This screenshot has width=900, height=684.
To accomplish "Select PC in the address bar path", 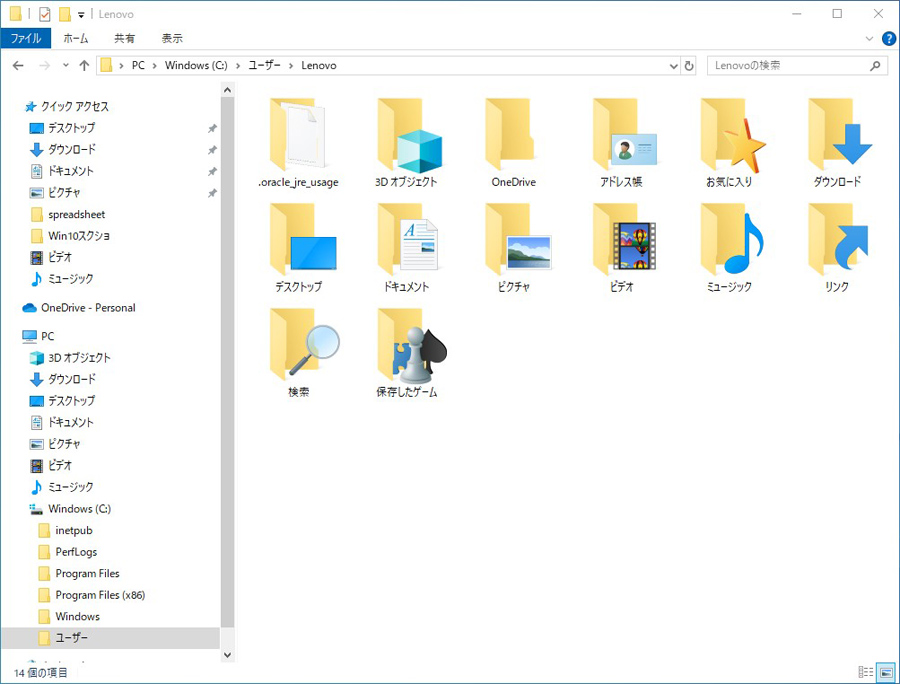I will coord(138,65).
